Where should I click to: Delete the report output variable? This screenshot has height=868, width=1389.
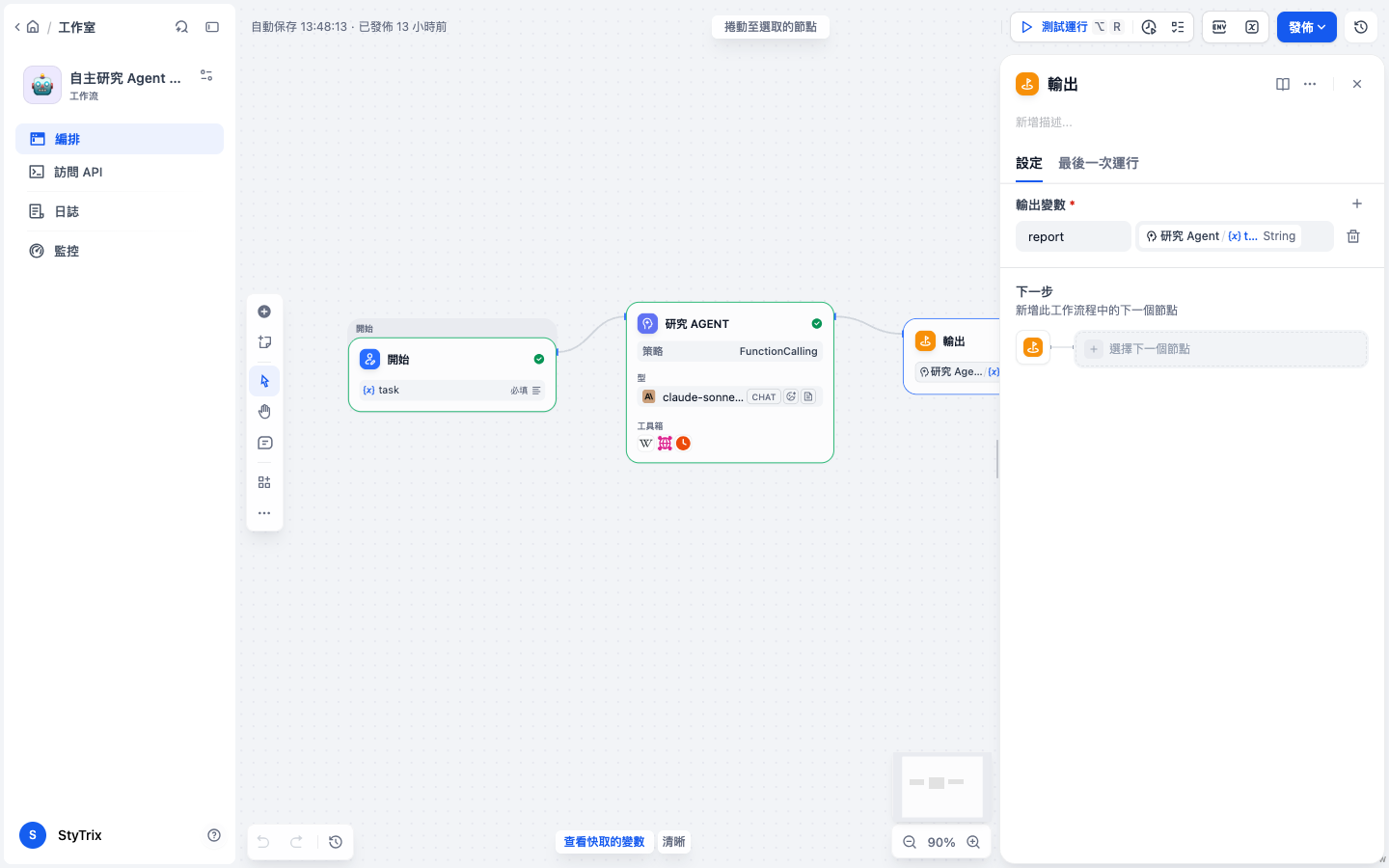[x=1353, y=236]
